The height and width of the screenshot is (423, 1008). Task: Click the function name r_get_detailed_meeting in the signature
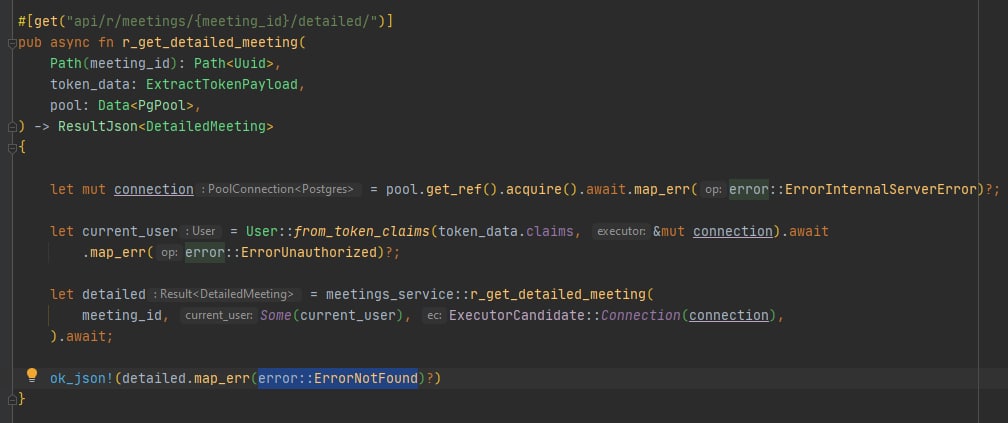point(210,43)
